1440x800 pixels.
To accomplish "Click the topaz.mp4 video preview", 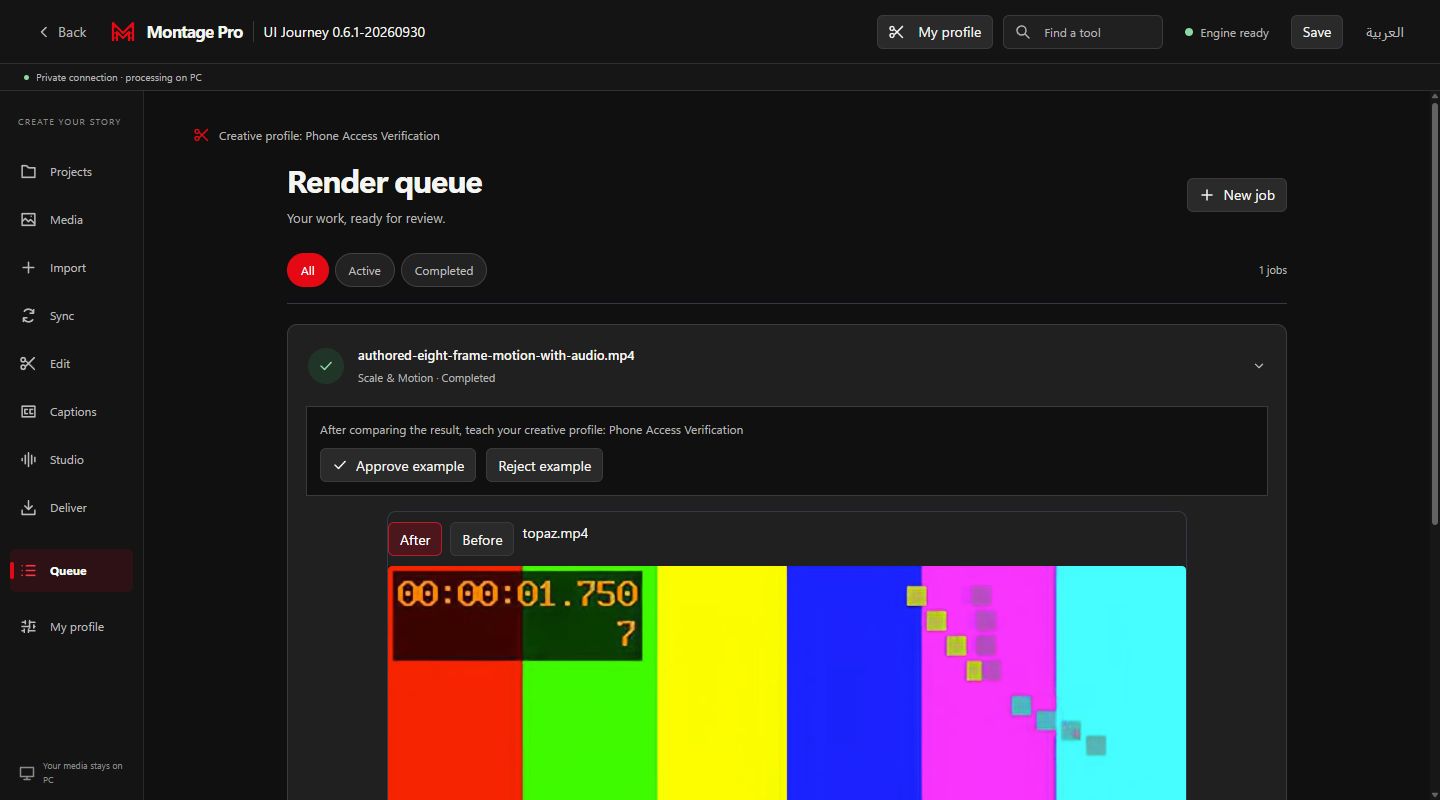I will click(x=787, y=683).
